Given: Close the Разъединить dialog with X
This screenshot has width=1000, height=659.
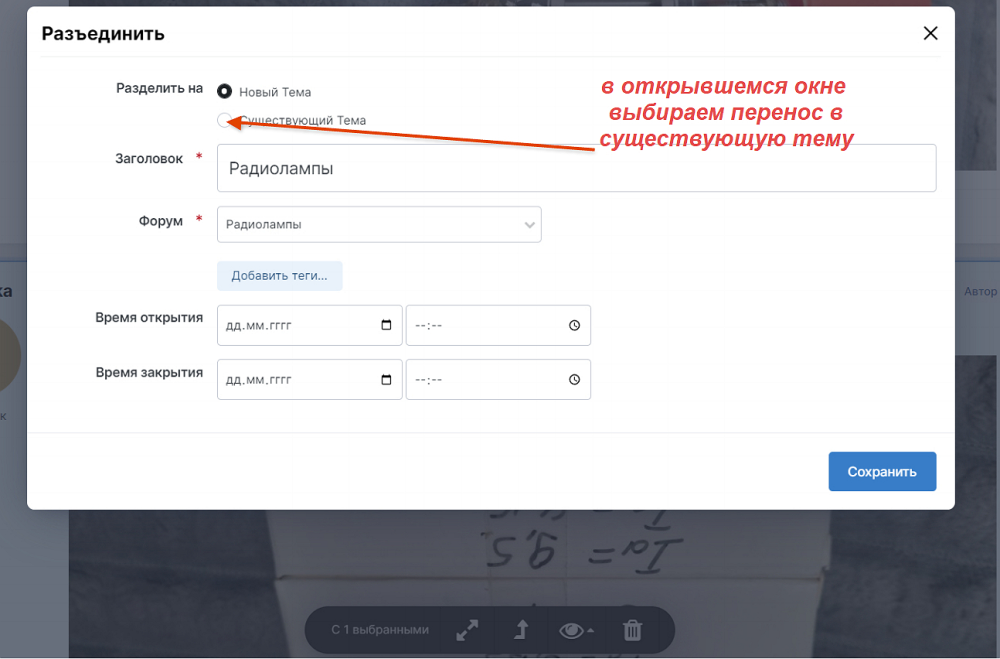Looking at the screenshot, I should pos(930,33).
